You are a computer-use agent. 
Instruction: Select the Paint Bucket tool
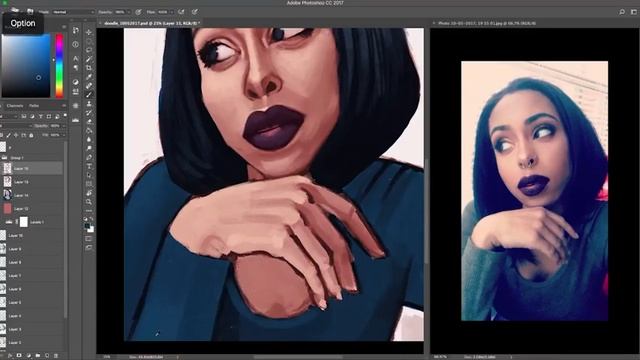click(89, 131)
